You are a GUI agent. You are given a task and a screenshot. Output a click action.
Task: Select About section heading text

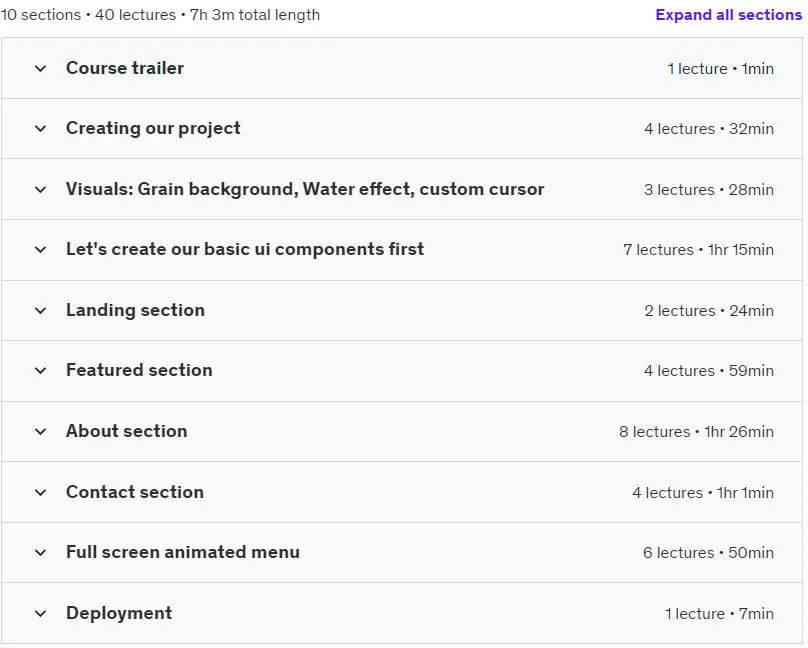127,431
